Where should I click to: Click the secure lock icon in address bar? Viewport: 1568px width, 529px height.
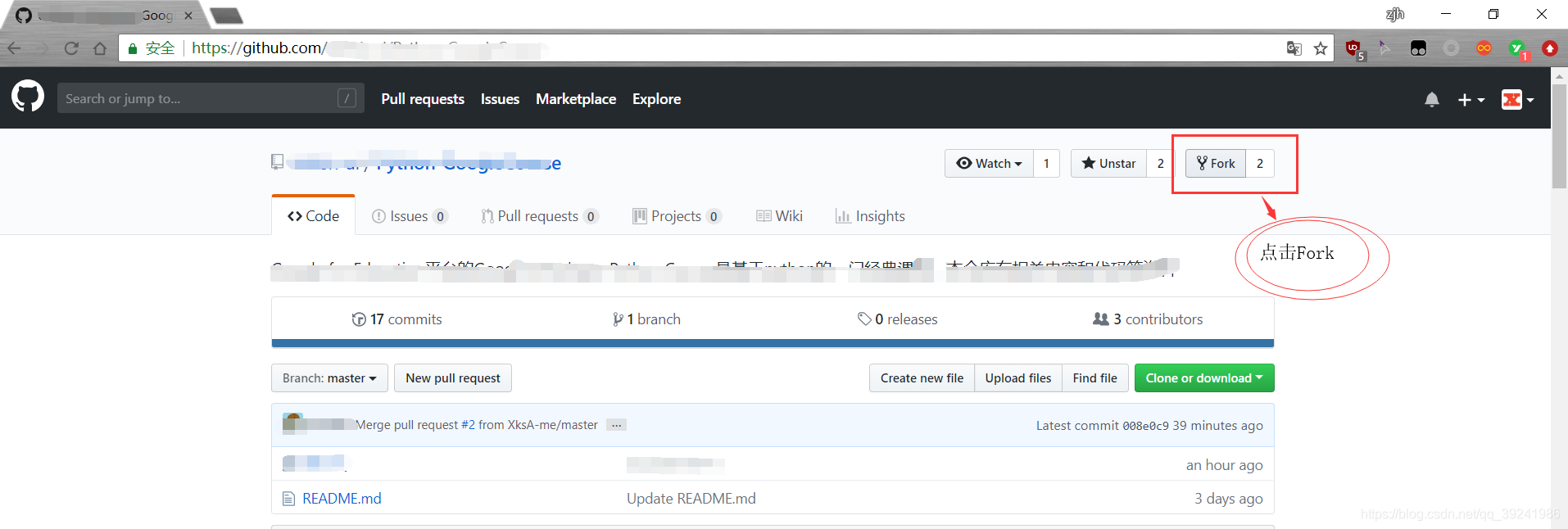(x=133, y=48)
